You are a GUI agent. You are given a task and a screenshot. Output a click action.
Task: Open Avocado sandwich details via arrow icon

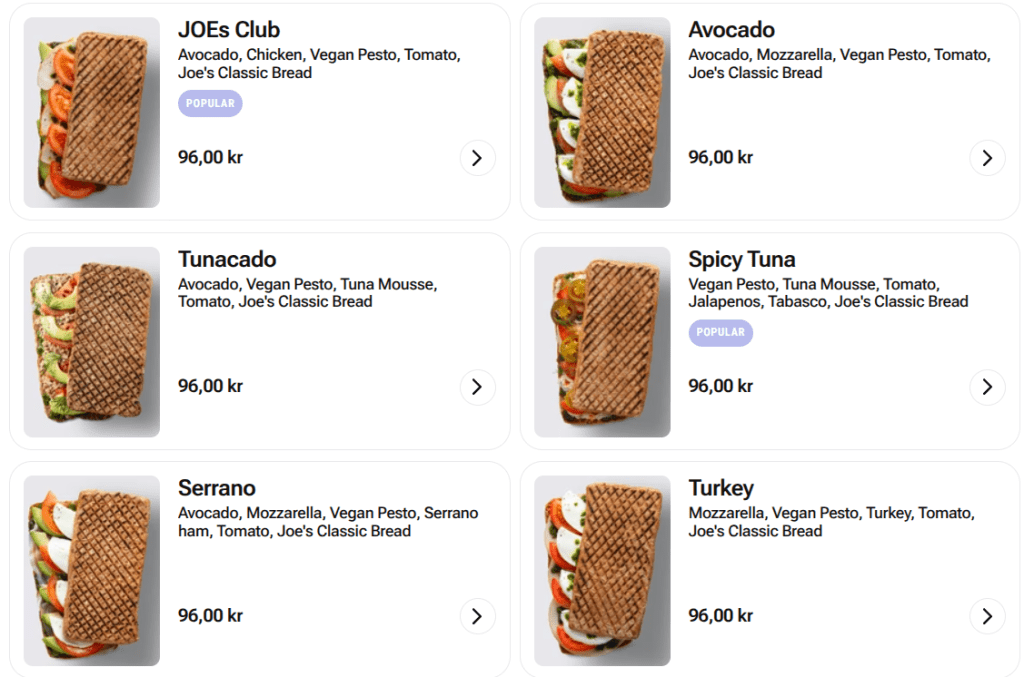pyautogui.click(x=987, y=158)
